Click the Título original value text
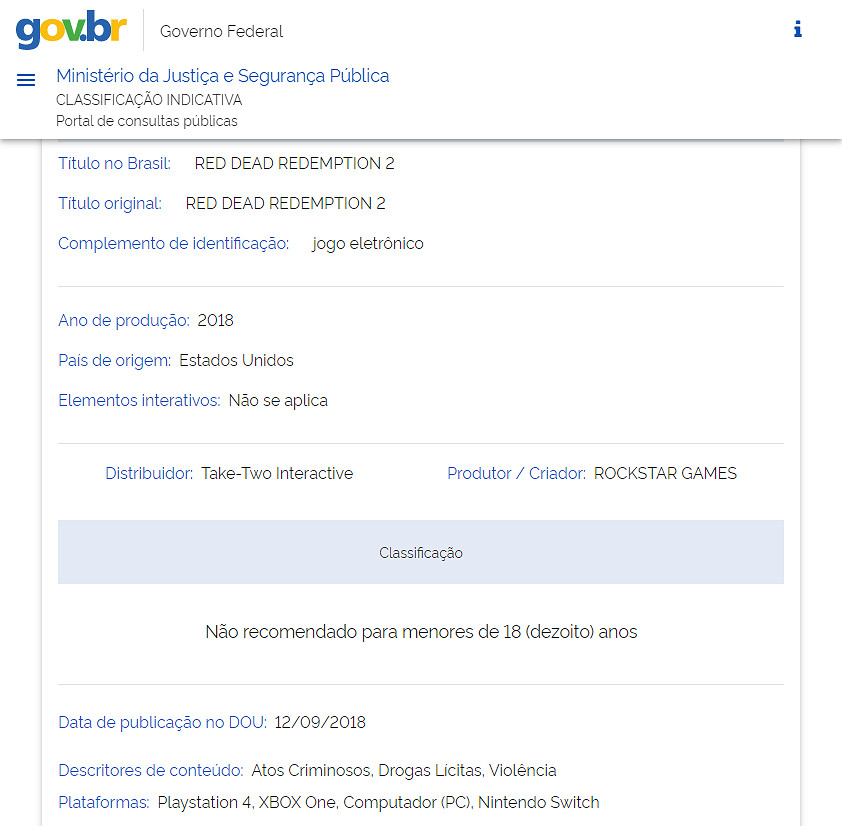842x826 pixels. tap(285, 203)
